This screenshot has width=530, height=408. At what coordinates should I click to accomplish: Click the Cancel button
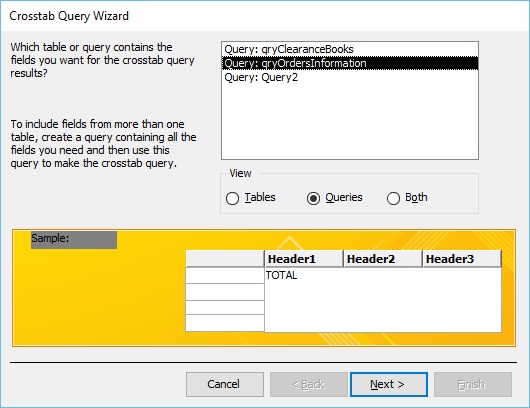225,384
